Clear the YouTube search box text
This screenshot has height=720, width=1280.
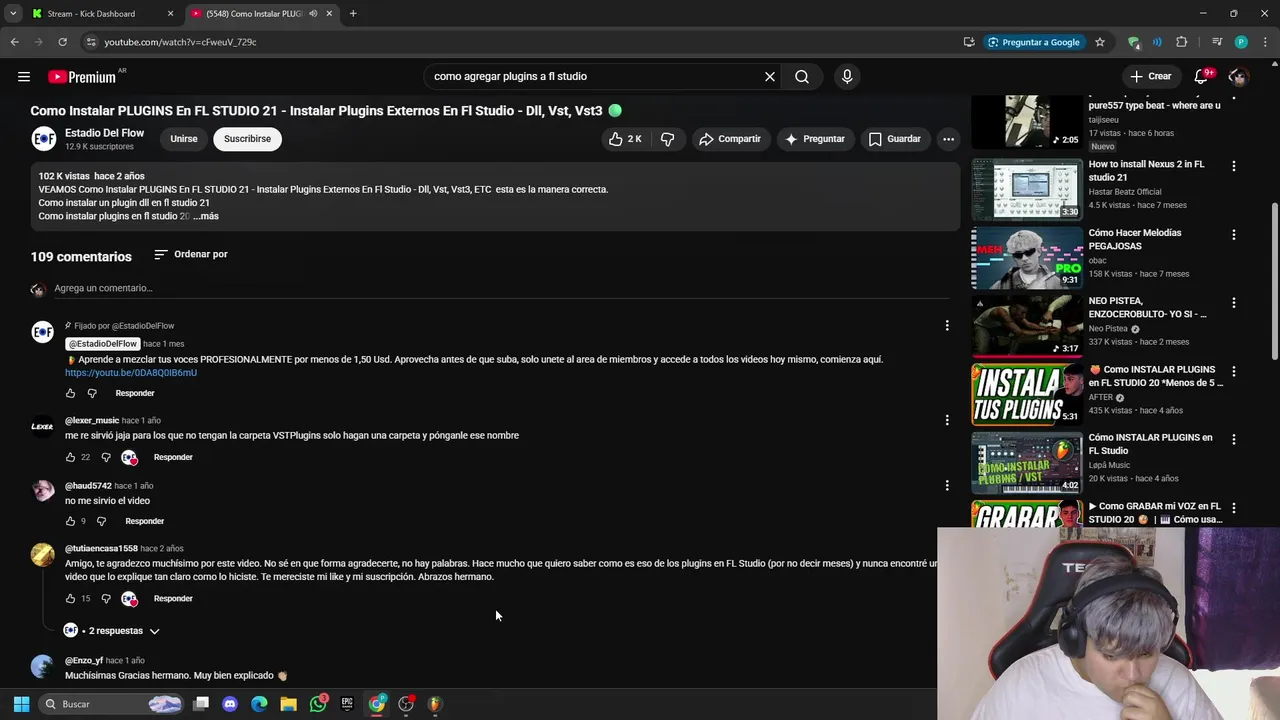[770, 76]
